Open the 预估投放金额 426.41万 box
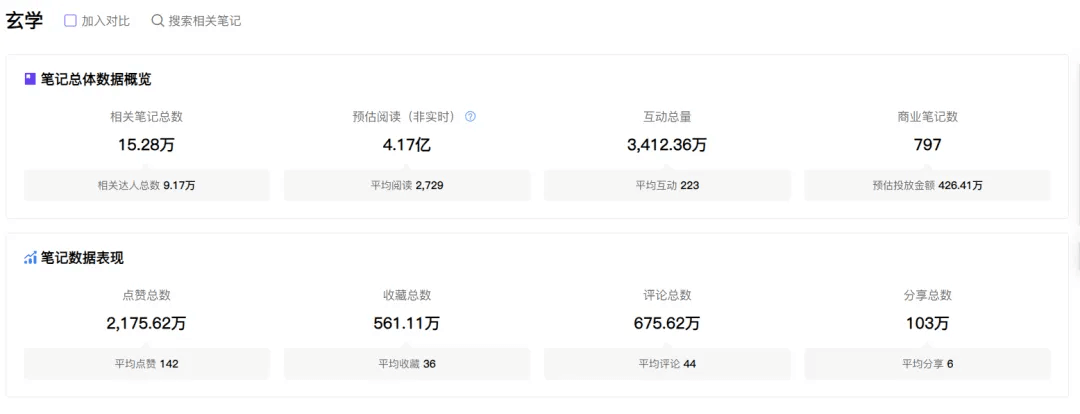Screen dimensions: 1080x414 pyautogui.click(x=927, y=185)
